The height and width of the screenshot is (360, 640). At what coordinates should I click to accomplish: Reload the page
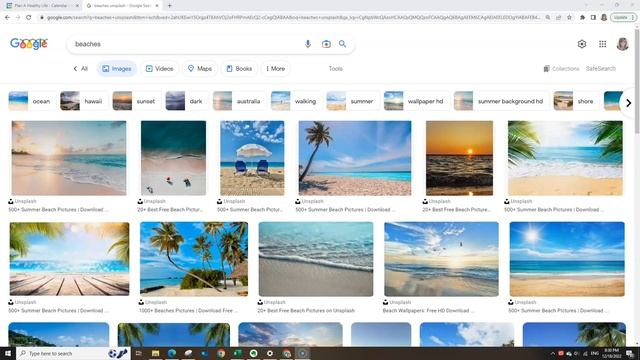[29, 18]
